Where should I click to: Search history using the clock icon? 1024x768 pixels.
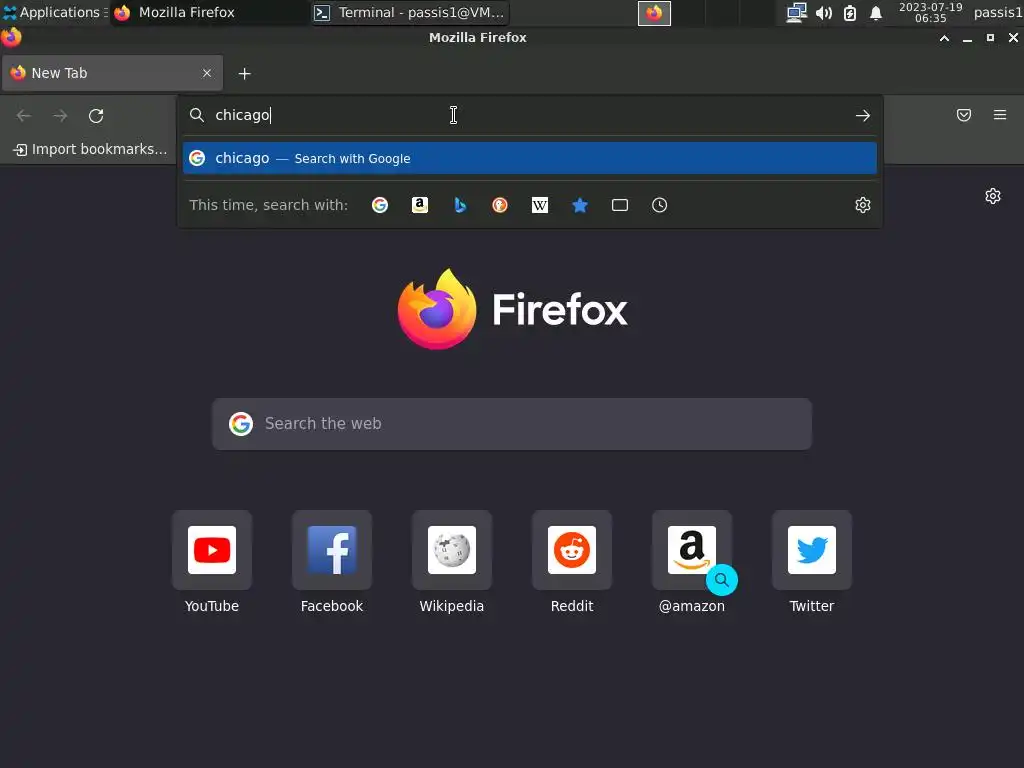(660, 205)
